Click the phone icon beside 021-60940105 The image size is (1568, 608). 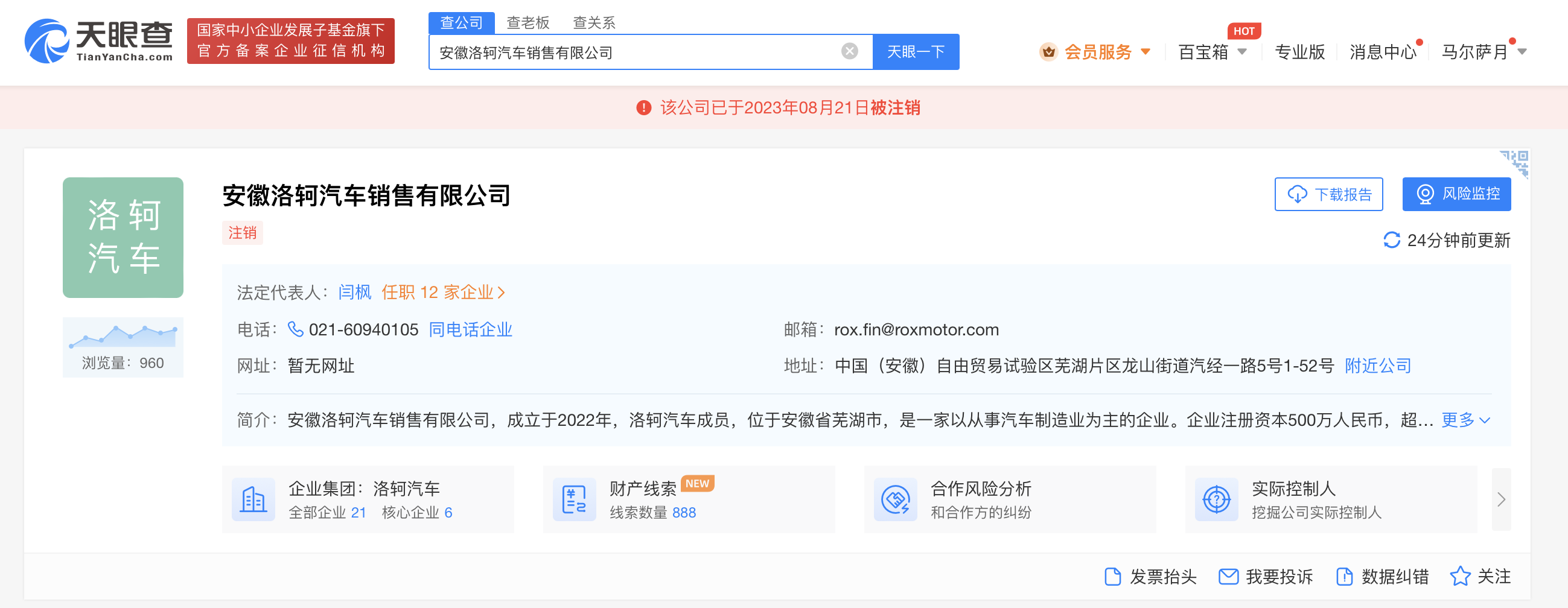[x=296, y=329]
